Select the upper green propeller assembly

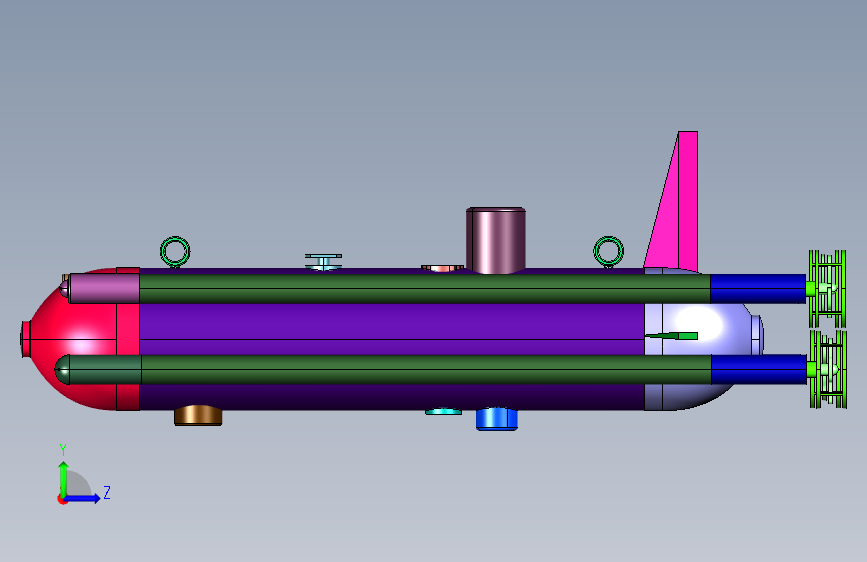827,289
